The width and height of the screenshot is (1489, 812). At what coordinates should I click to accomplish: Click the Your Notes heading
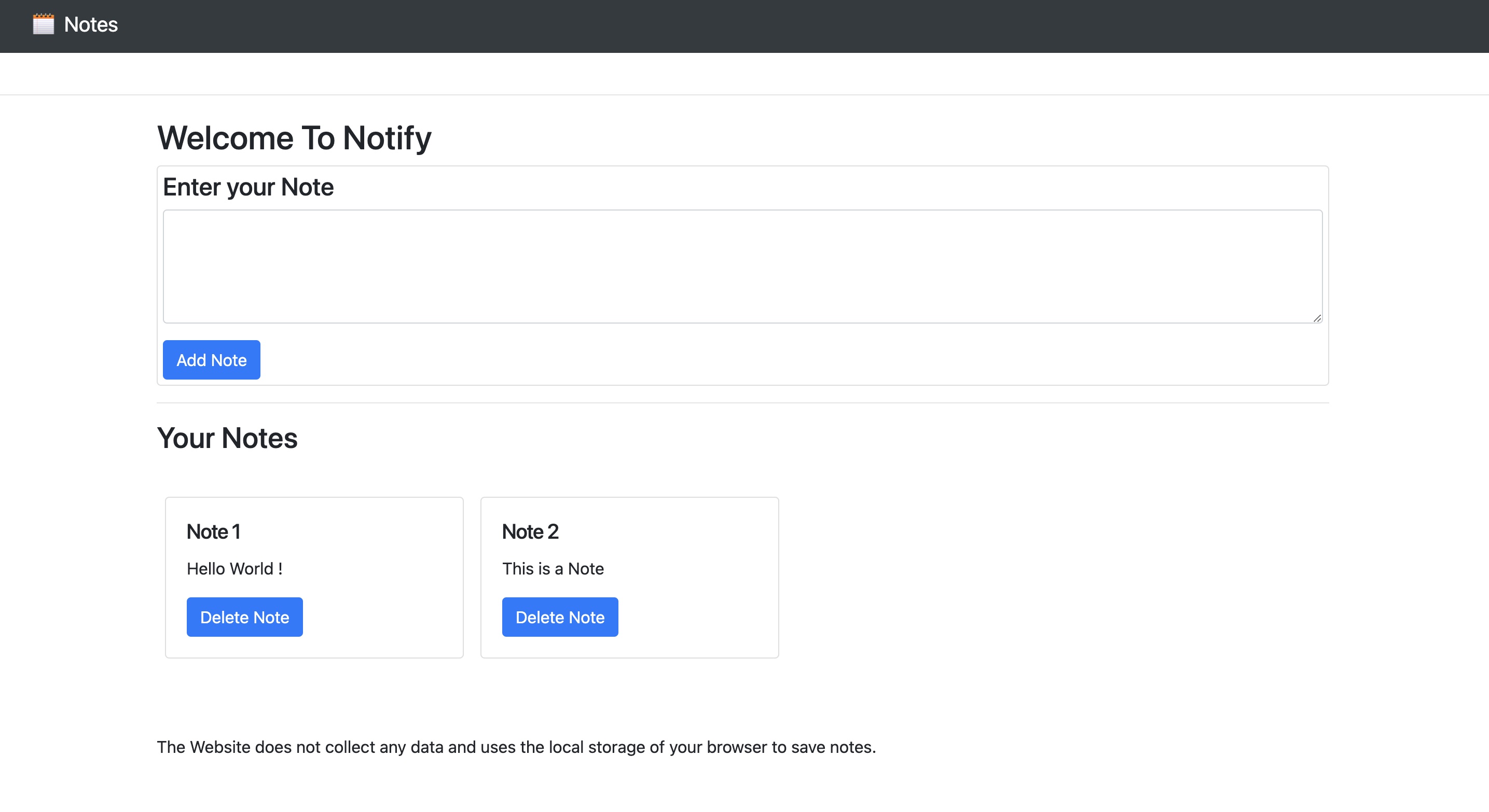point(227,438)
